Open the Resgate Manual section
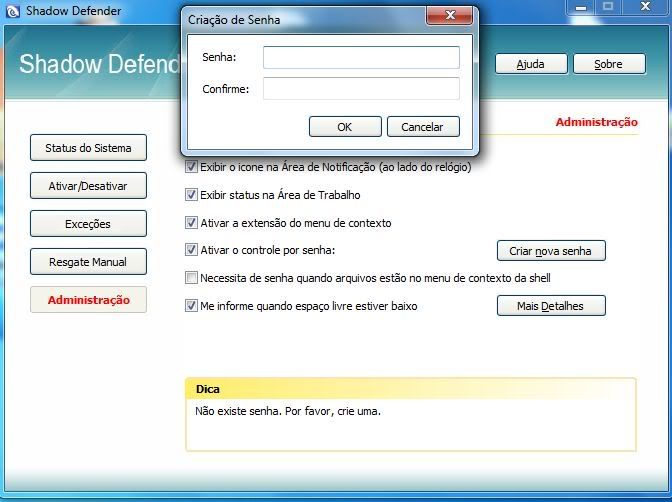The image size is (672, 502). 88,262
